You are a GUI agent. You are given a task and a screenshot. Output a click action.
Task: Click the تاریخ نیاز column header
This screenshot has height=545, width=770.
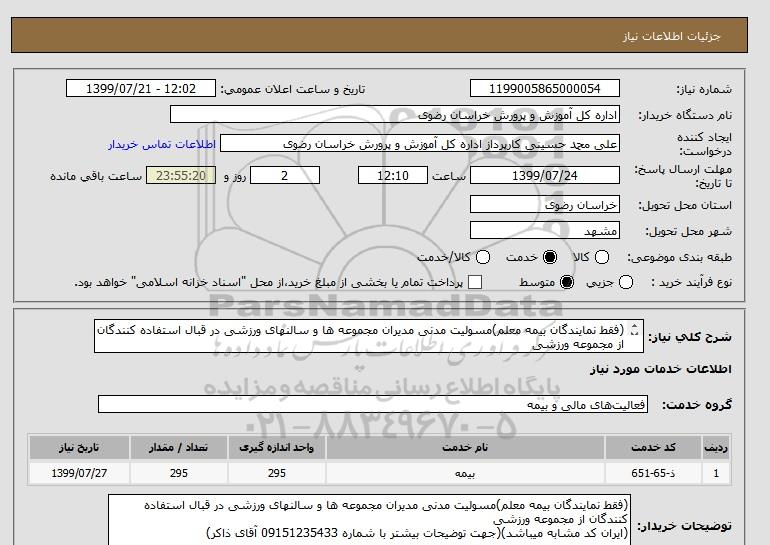point(79,447)
